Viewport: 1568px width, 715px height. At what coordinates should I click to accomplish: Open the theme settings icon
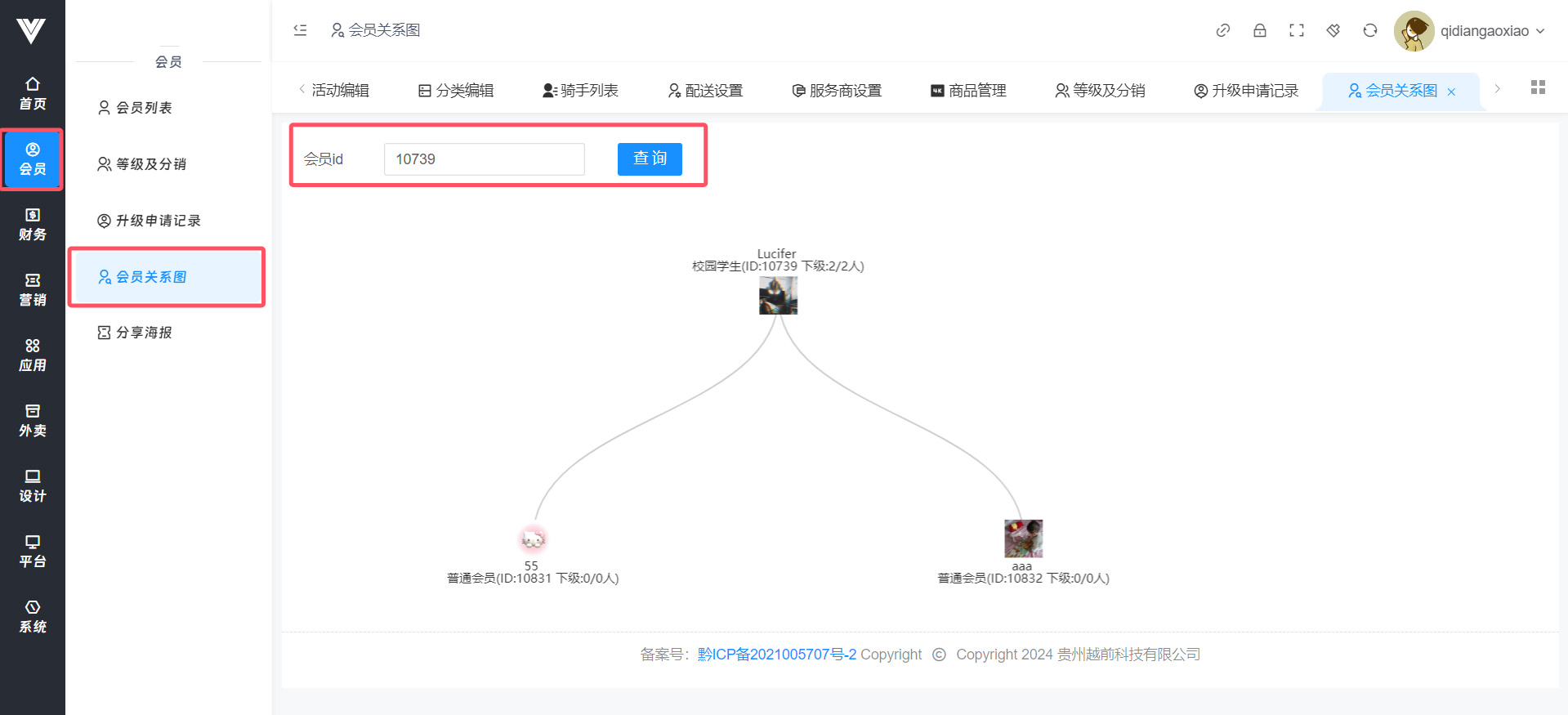pyautogui.click(x=1333, y=30)
